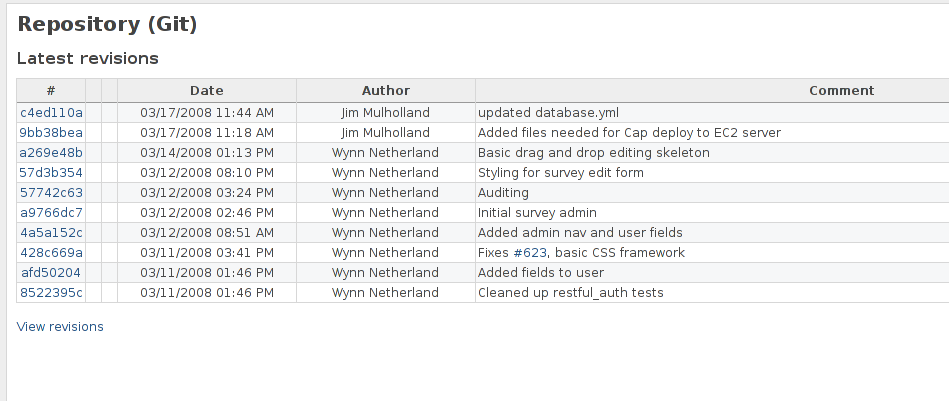This screenshot has width=949, height=401.
Task: Open revision 57742c63
Action: point(51,192)
